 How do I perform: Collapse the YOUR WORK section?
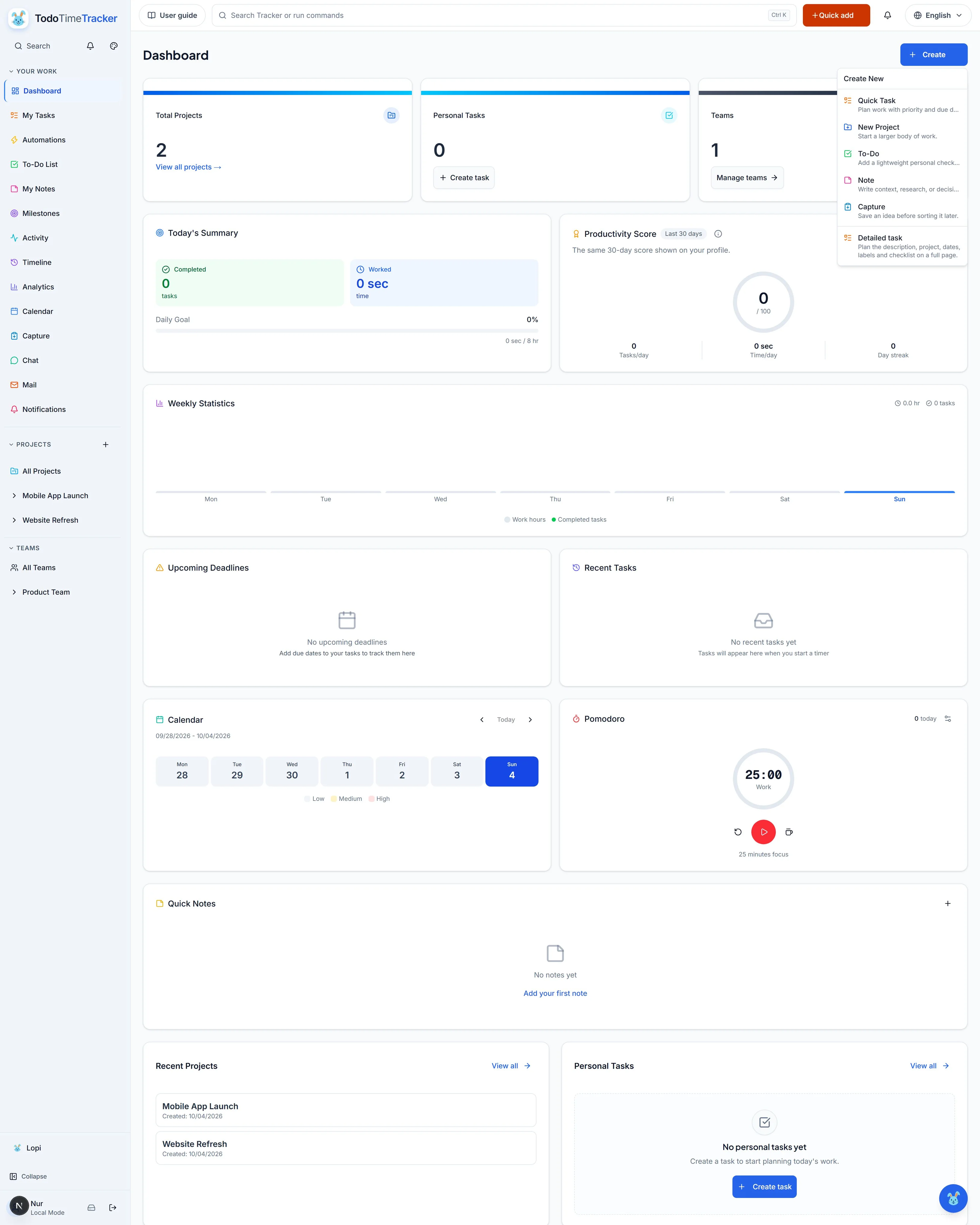tap(33, 72)
